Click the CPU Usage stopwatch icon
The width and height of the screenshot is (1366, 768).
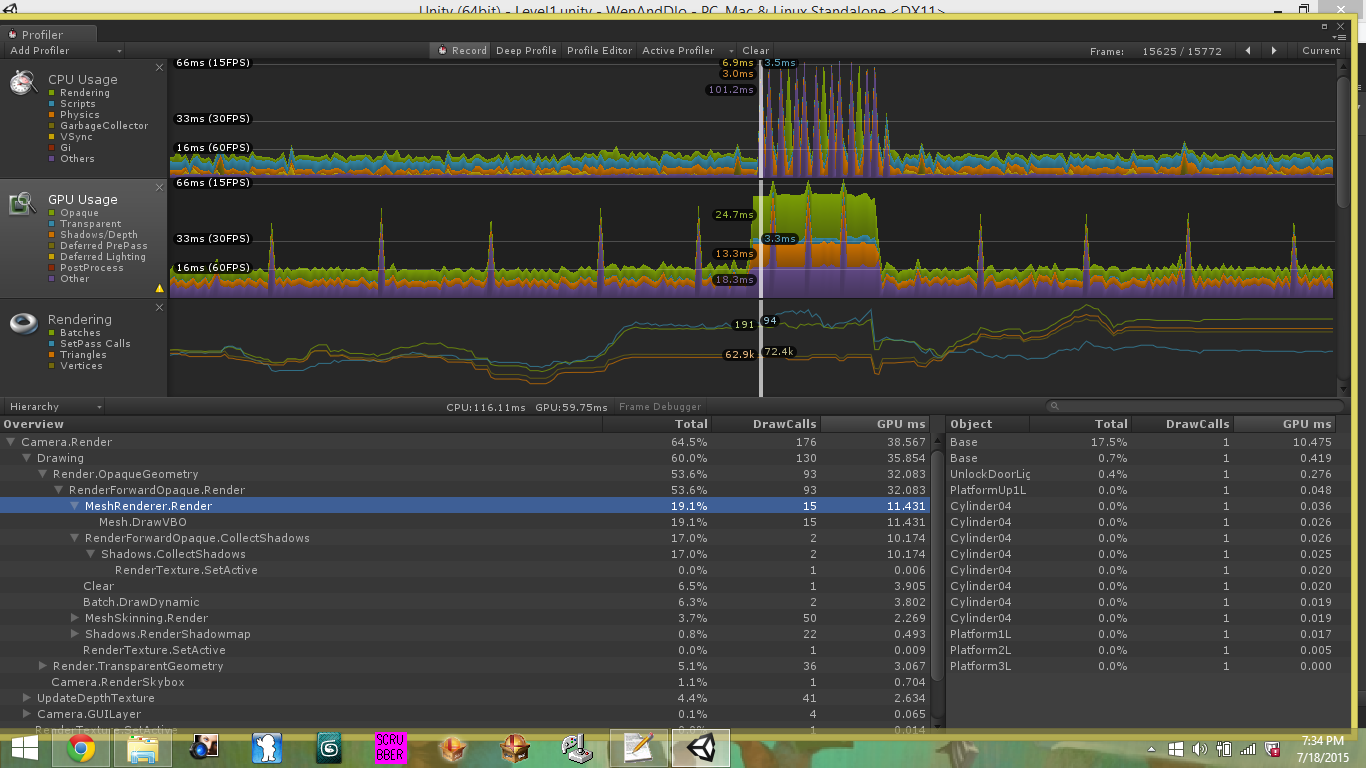click(24, 82)
